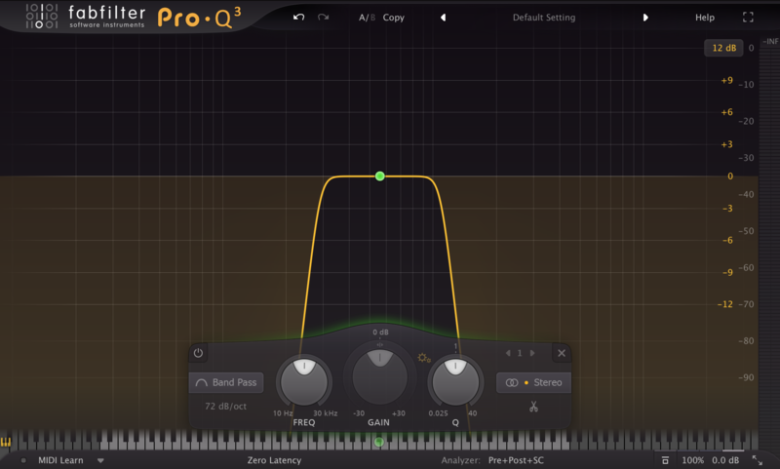Open the Default Setting preset menu
Viewport: 780px width, 469px height.
click(544, 17)
